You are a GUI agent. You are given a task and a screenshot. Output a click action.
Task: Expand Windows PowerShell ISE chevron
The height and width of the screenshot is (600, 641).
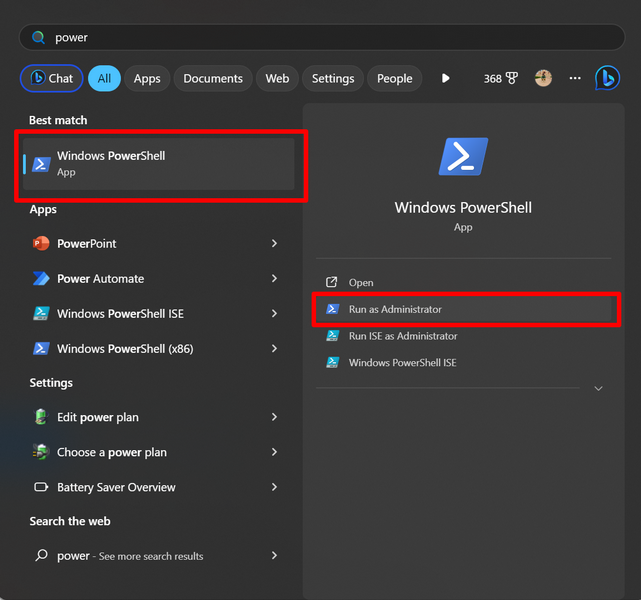pyautogui.click(x=274, y=314)
